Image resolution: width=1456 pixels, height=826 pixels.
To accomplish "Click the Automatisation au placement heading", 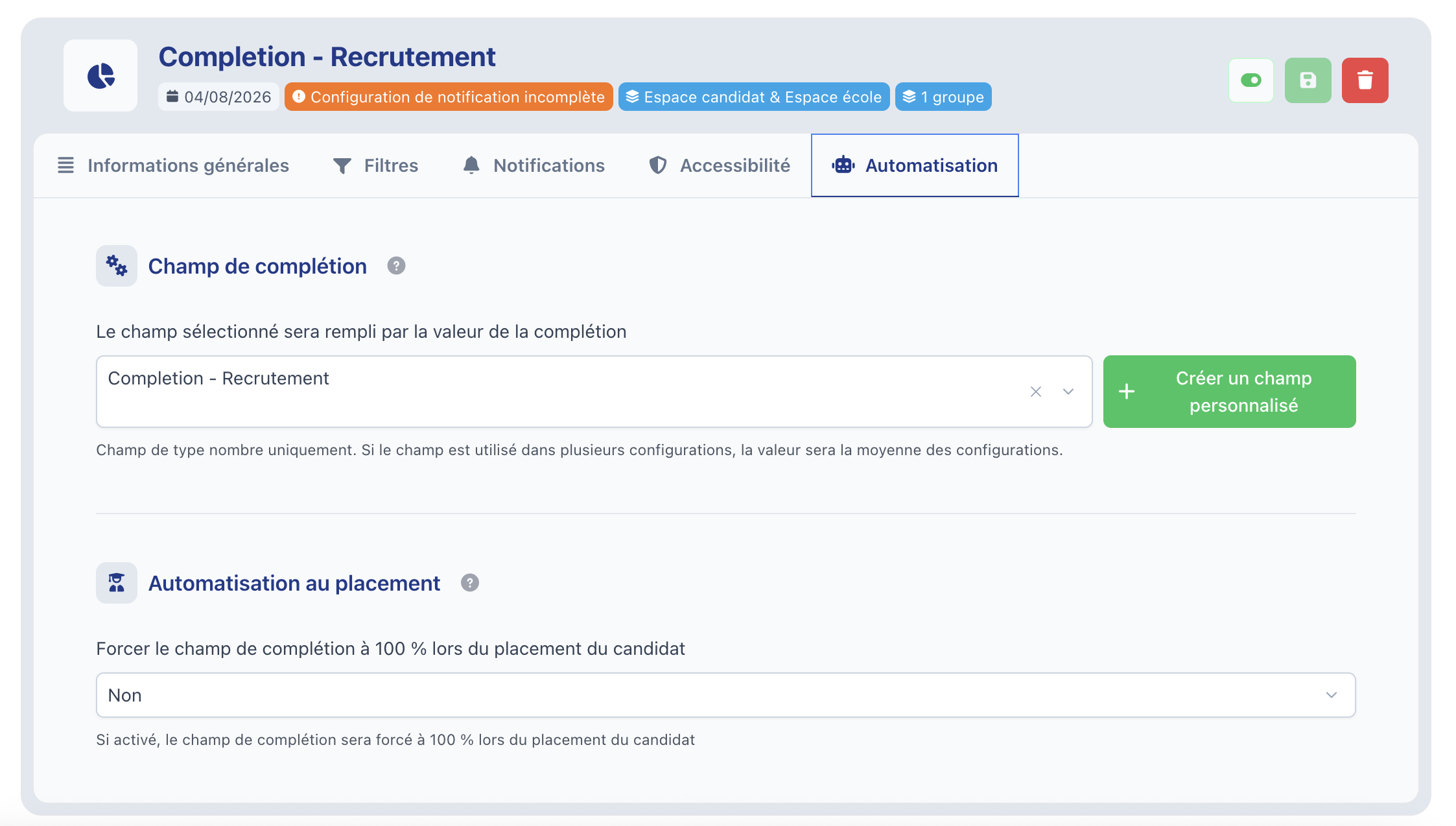I will click(294, 584).
